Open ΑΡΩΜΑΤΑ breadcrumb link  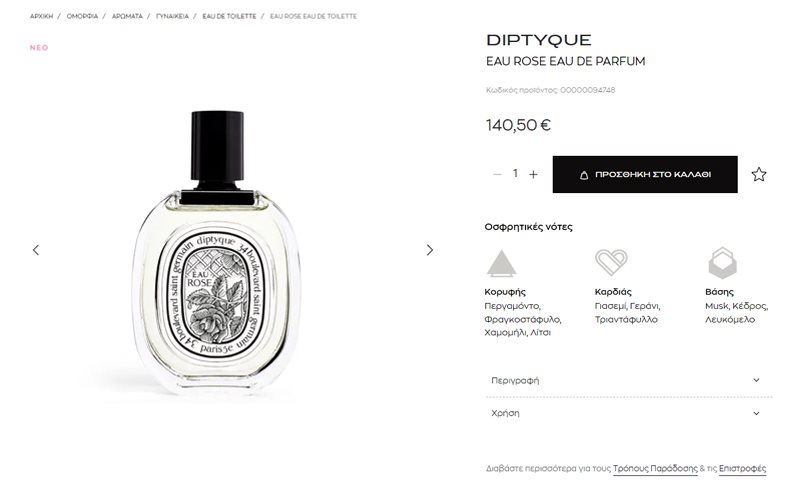pos(127,16)
